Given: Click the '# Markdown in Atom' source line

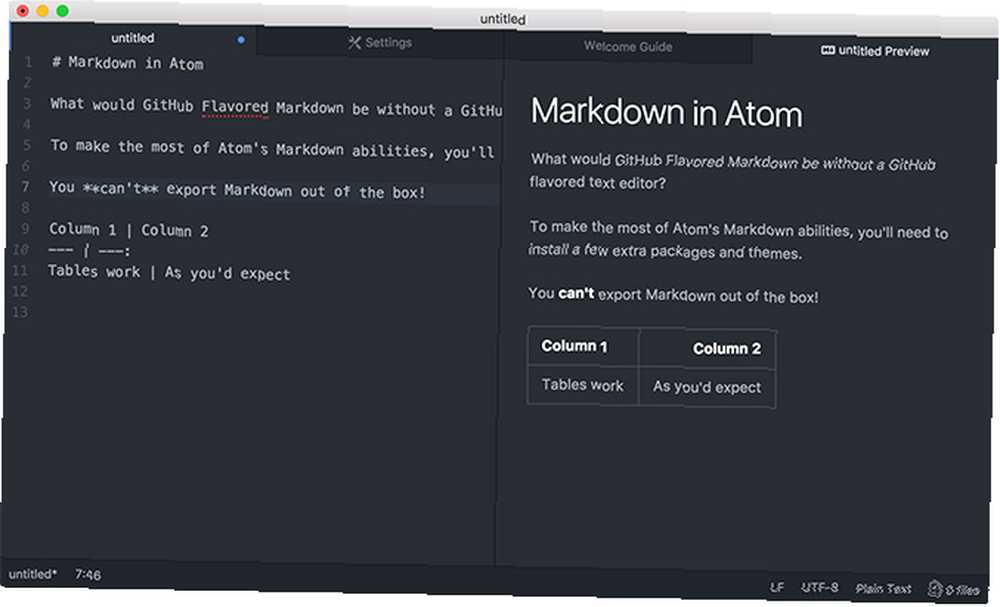Looking at the screenshot, I should click(x=128, y=63).
